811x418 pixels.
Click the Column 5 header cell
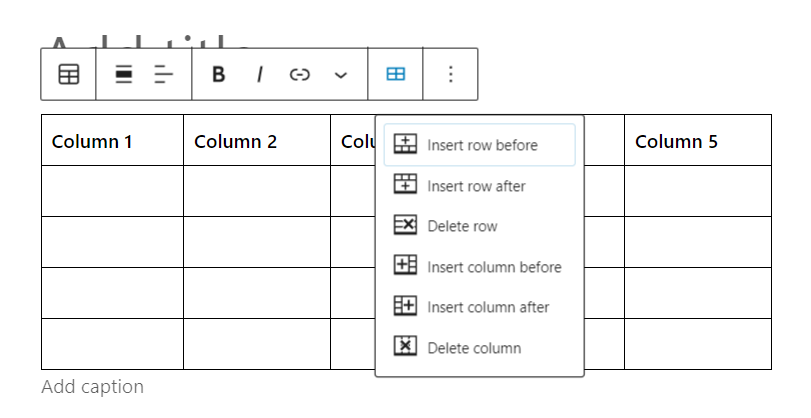[x=697, y=141]
